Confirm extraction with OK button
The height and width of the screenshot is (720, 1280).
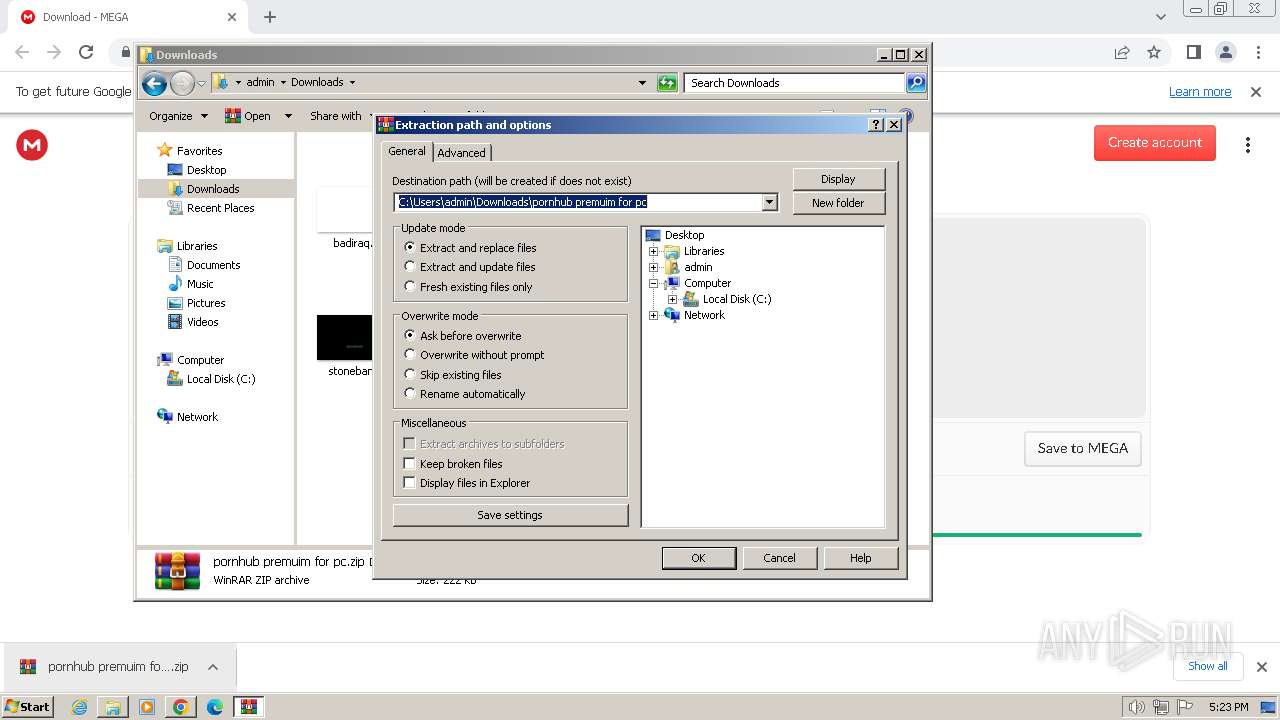tap(698, 558)
